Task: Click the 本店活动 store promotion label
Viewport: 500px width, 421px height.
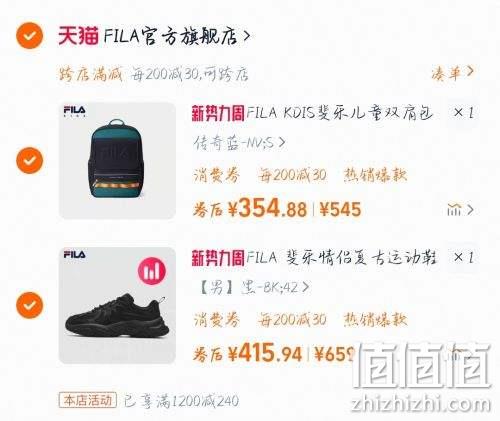Action: (88, 400)
